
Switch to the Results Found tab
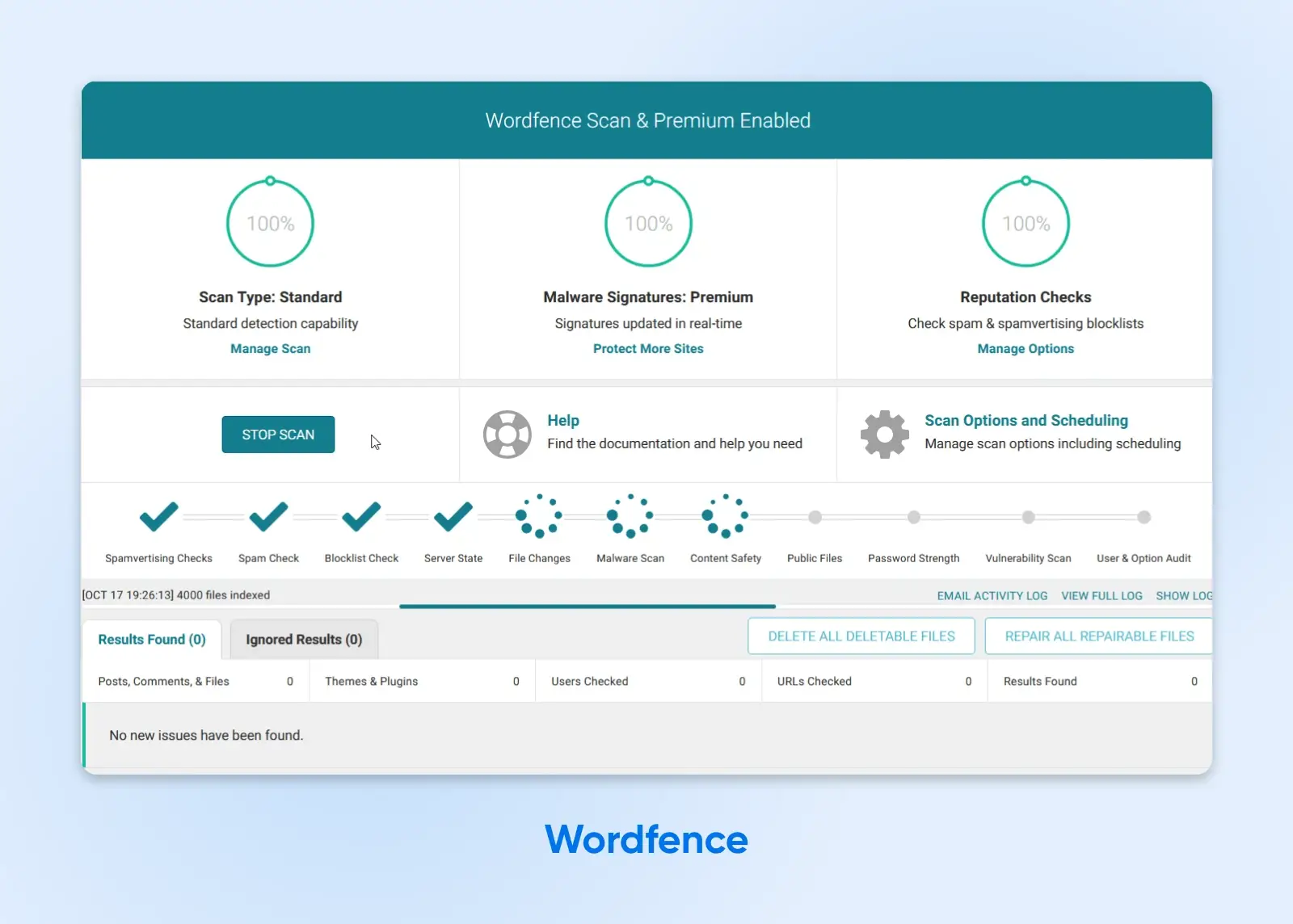pos(152,640)
